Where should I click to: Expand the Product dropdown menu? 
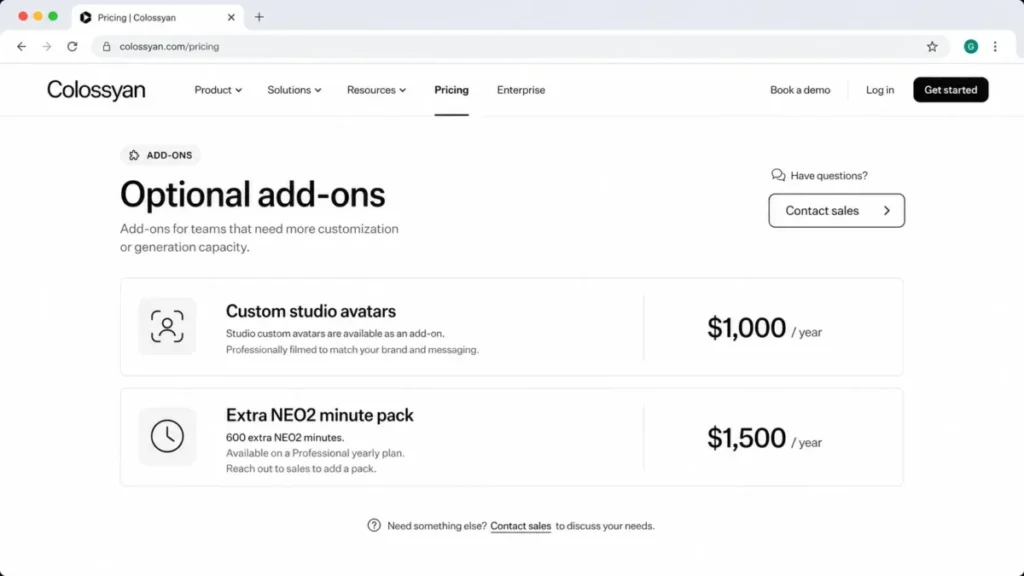(218, 90)
